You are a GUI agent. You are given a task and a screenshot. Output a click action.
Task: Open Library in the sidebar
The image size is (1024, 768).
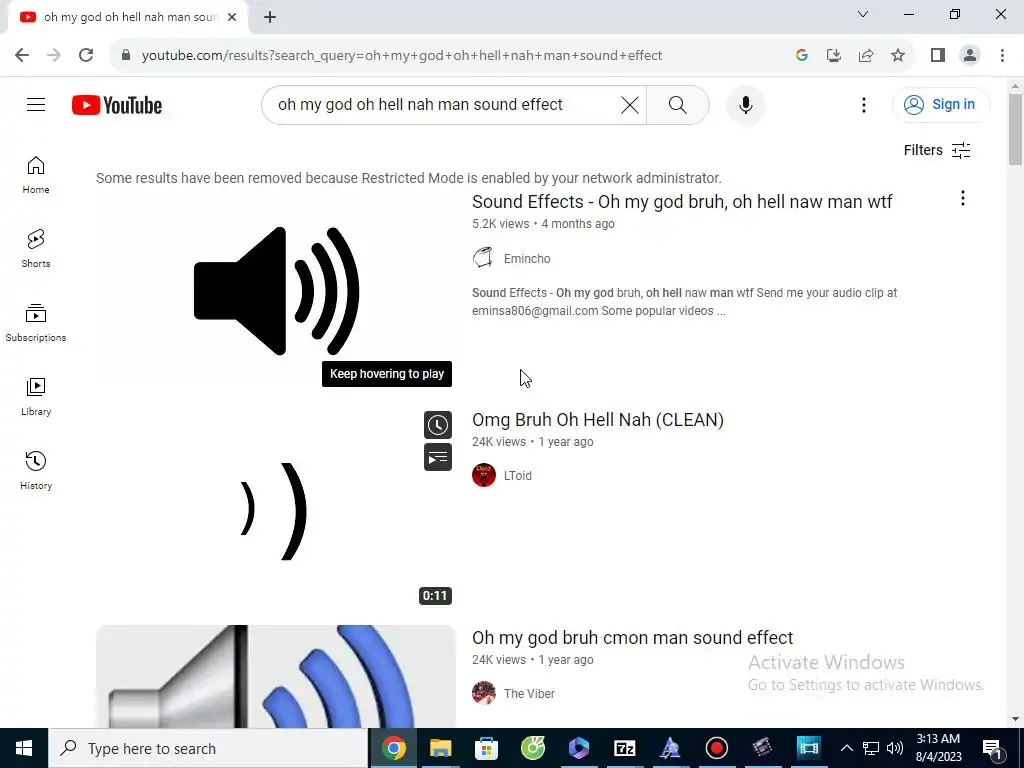point(36,396)
